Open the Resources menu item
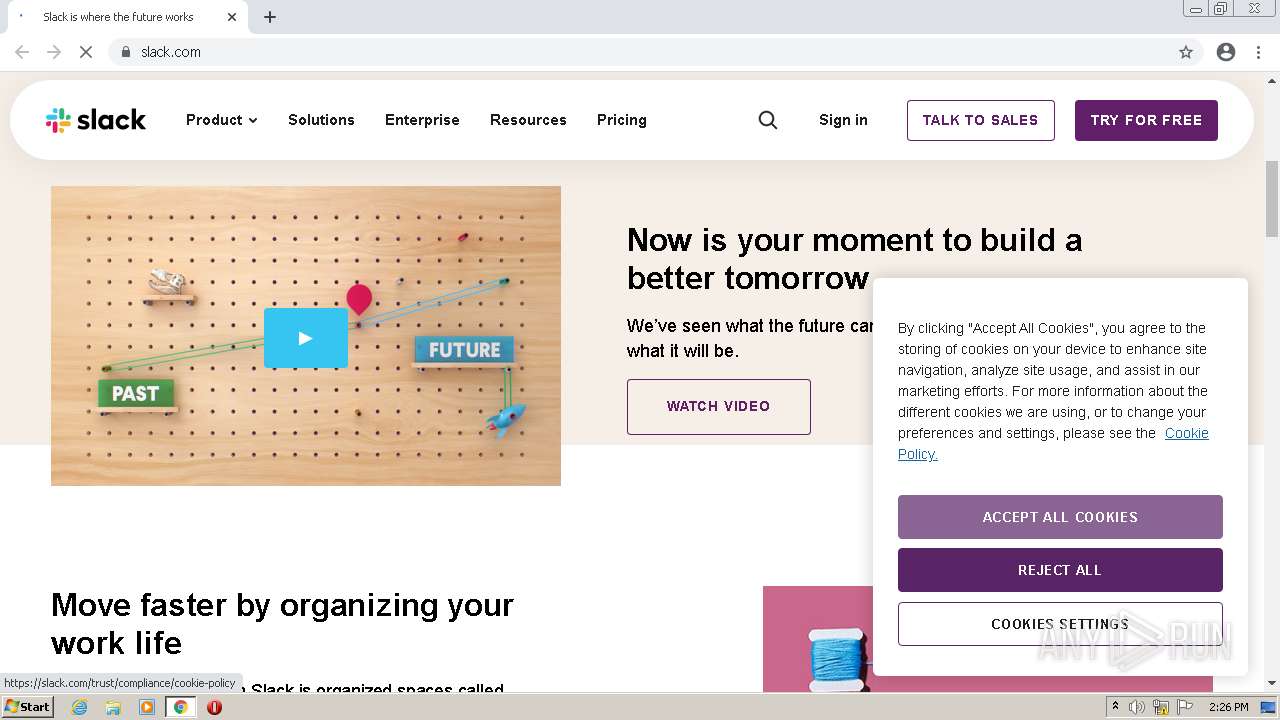The height and width of the screenshot is (720, 1280). 528,120
